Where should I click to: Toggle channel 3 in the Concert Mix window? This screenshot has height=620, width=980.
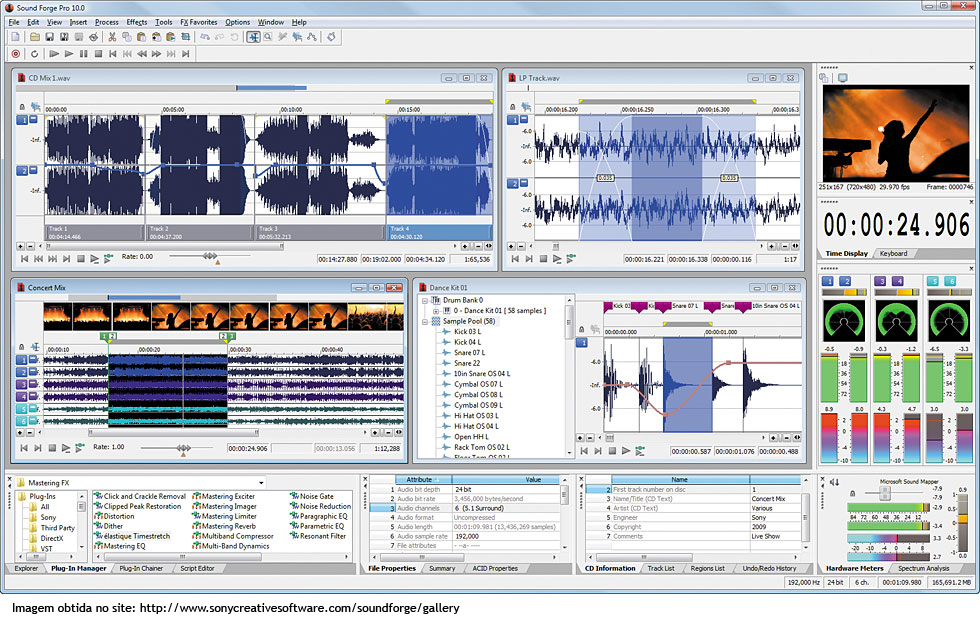22,384
